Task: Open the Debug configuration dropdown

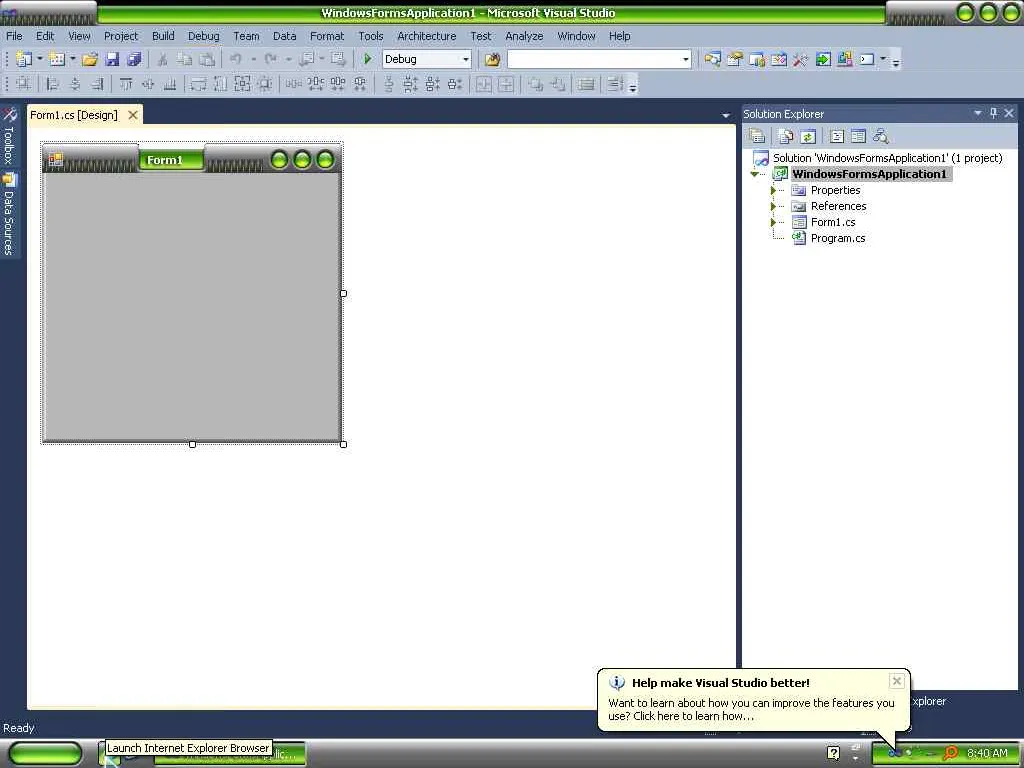Action: pos(466,59)
